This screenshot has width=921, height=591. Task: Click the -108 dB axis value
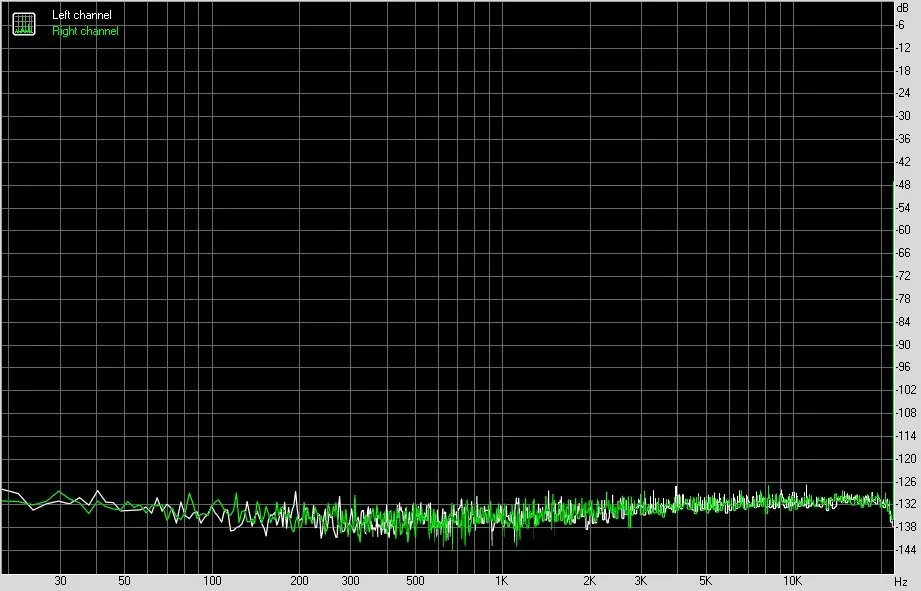905,412
